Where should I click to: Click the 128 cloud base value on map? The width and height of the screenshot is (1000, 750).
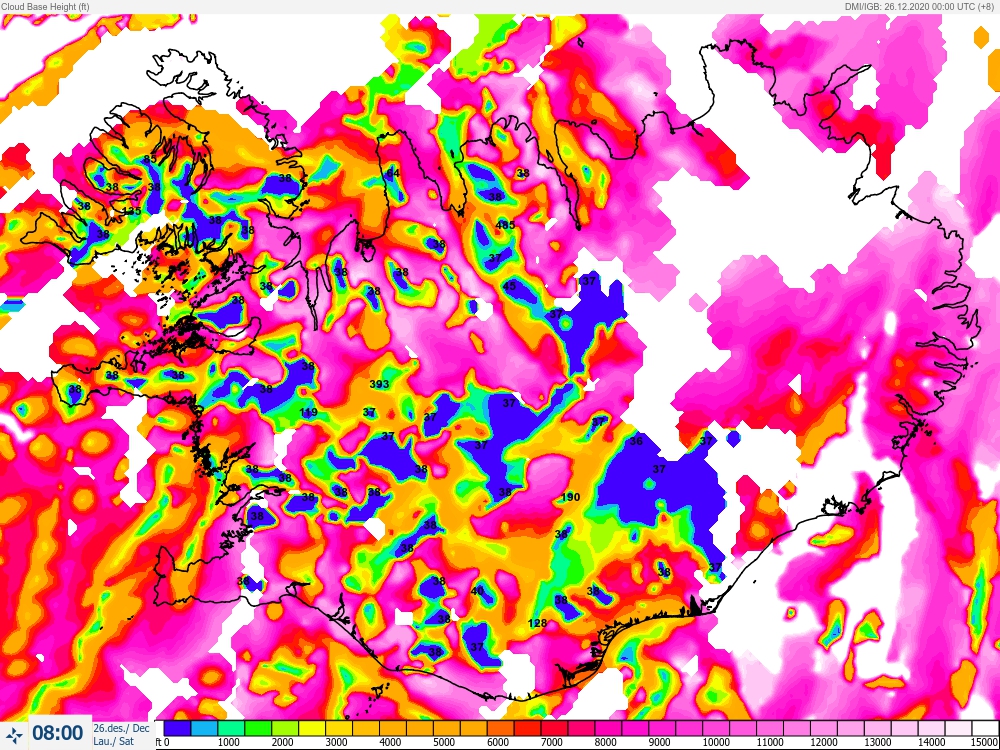[538, 623]
